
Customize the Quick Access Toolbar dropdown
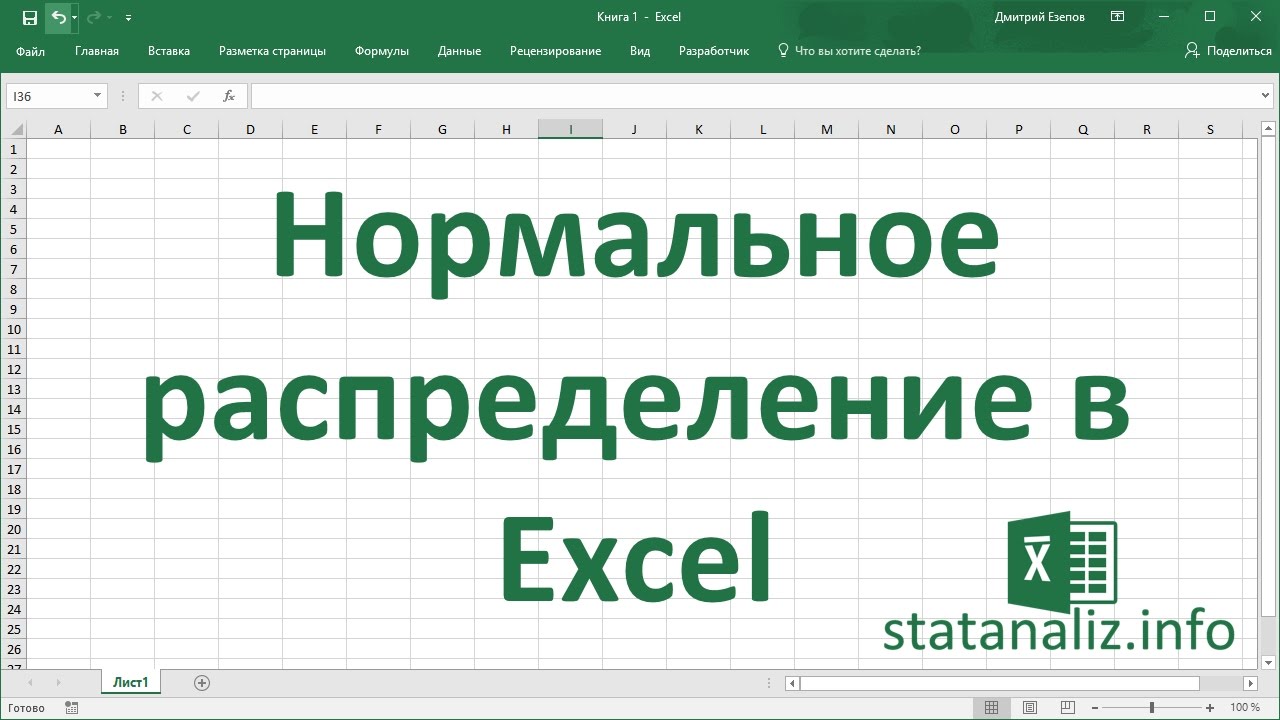point(128,18)
